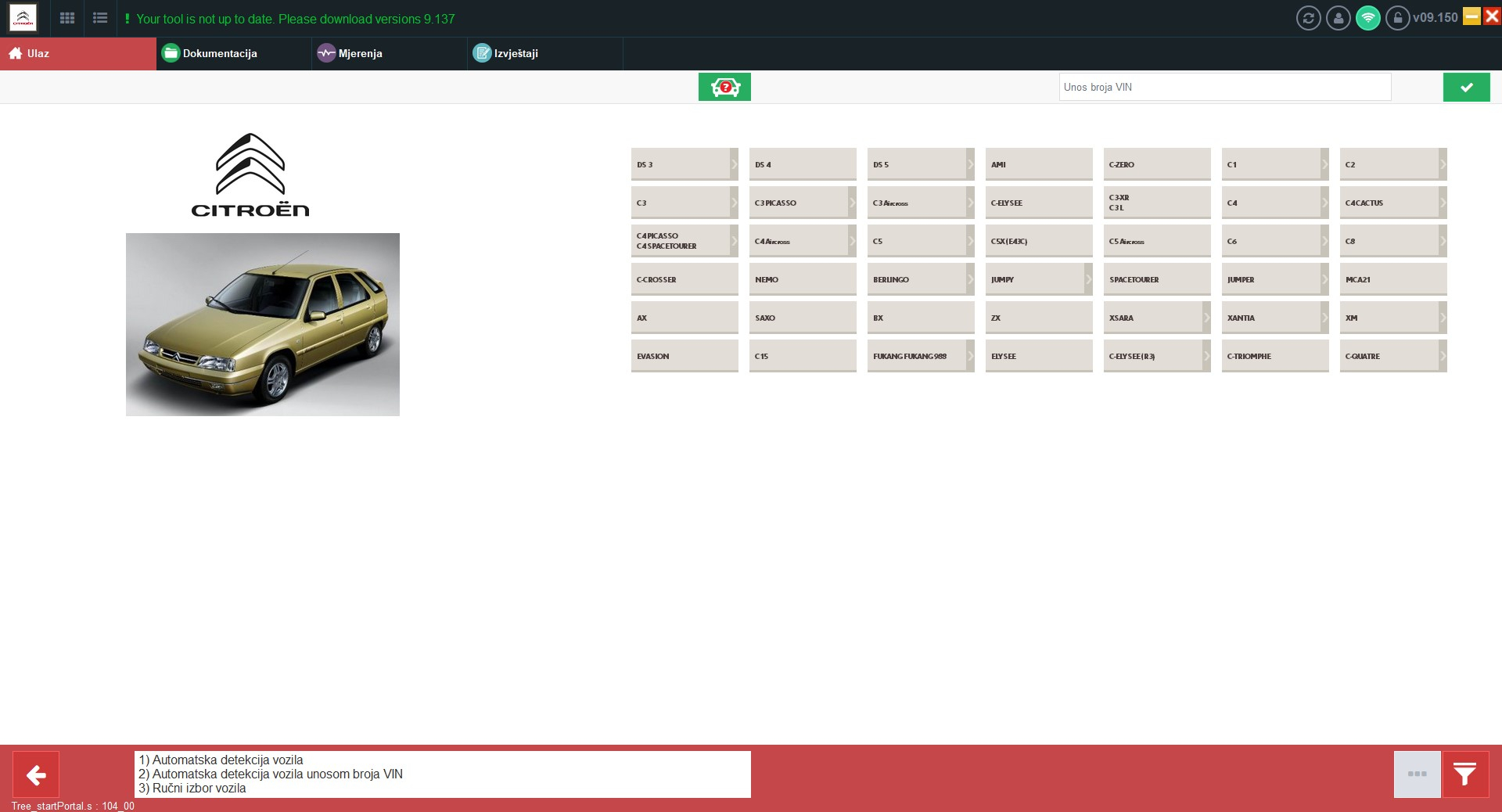Click the Mjerenja waveform icon
Viewport: 1502px width, 812px height.
pyautogui.click(x=325, y=53)
